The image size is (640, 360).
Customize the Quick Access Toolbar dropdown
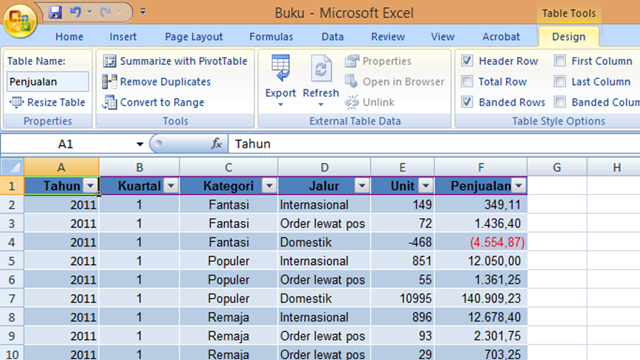pyautogui.click(x=143, y=11)
